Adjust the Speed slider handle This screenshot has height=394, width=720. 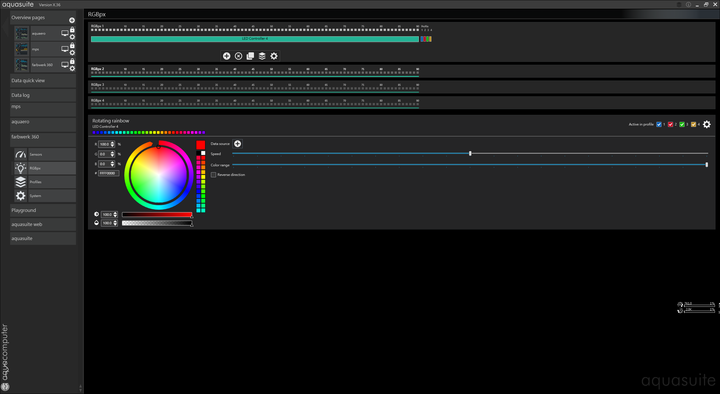click(470, 153)
